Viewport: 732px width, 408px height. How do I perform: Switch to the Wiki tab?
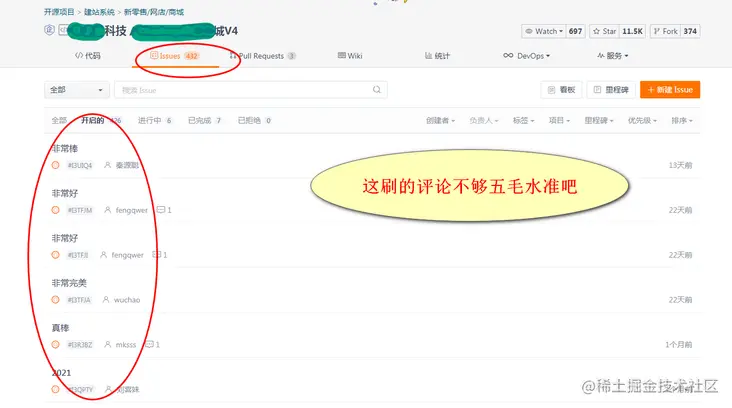coord(350,56)
